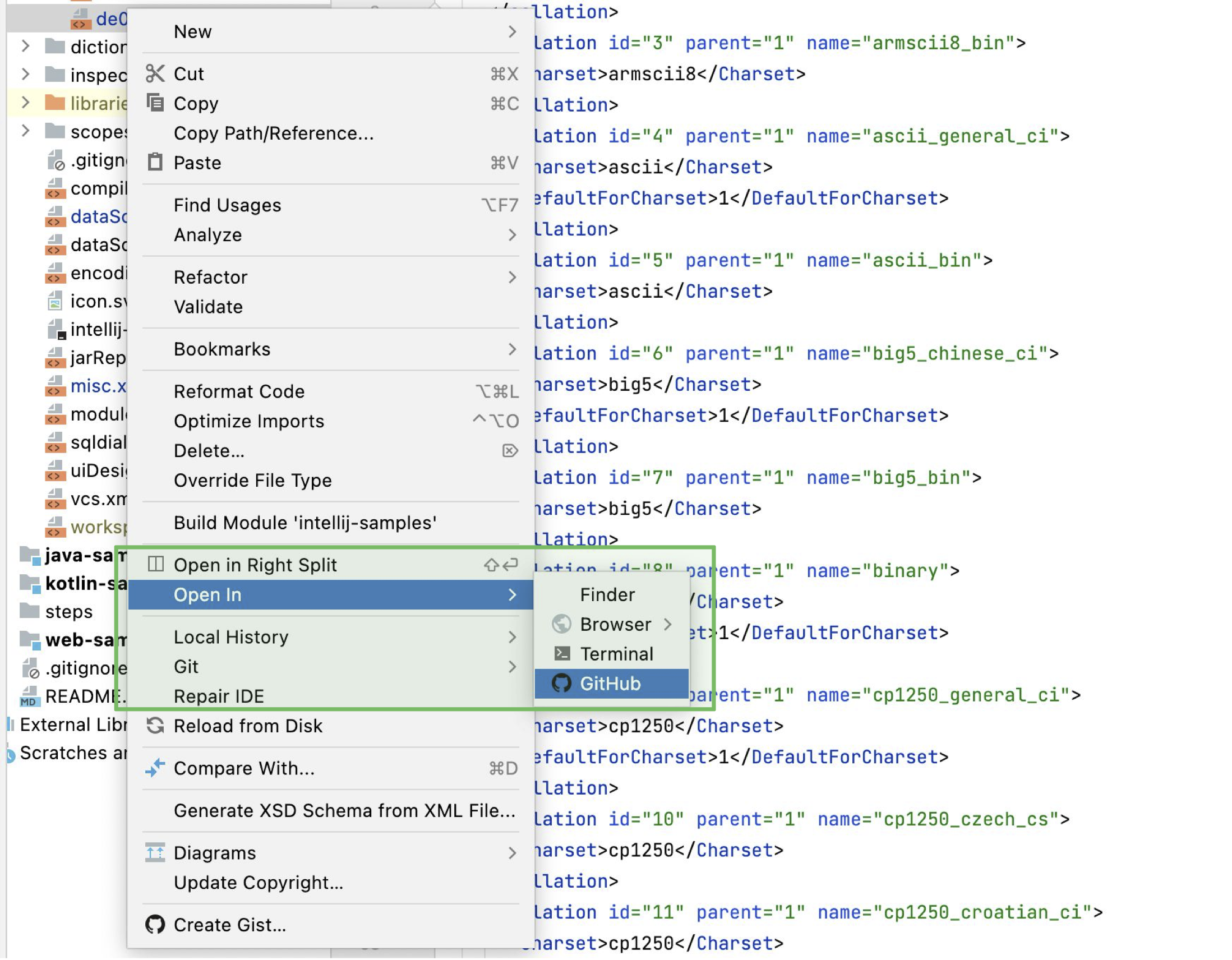
Task: Expand the Analyze submenu arrow
Action: click(x=511, y=234)
